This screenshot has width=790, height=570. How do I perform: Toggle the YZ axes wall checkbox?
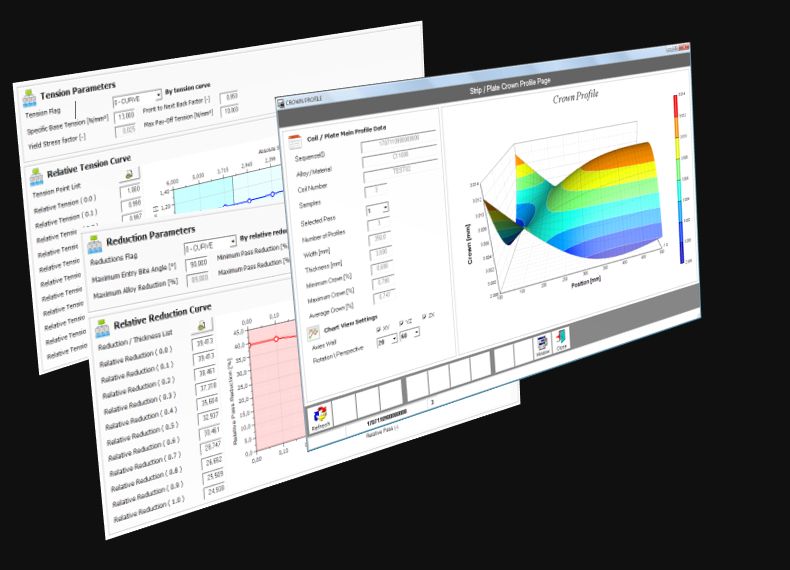coord(402,323)
